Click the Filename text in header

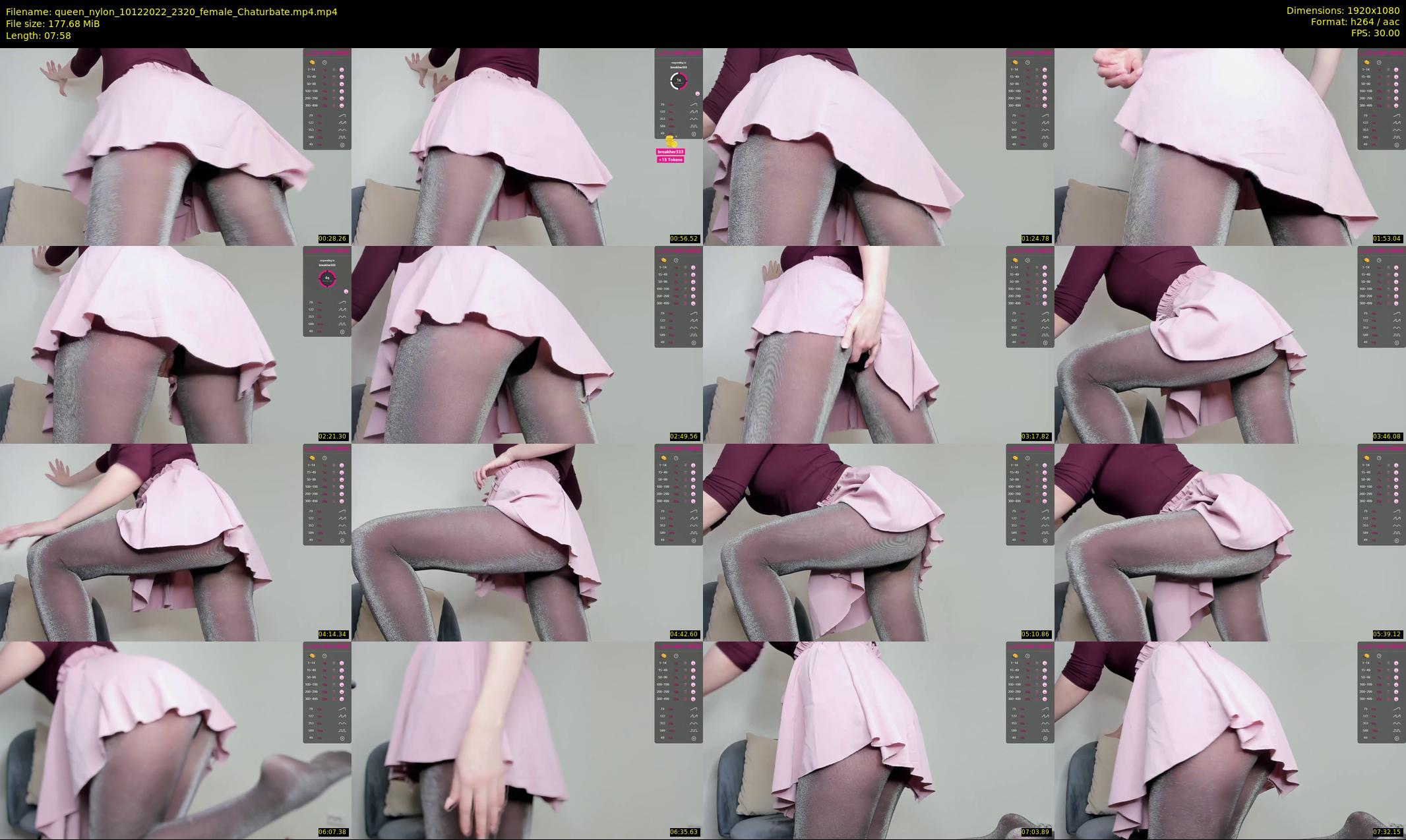point(171,11)
